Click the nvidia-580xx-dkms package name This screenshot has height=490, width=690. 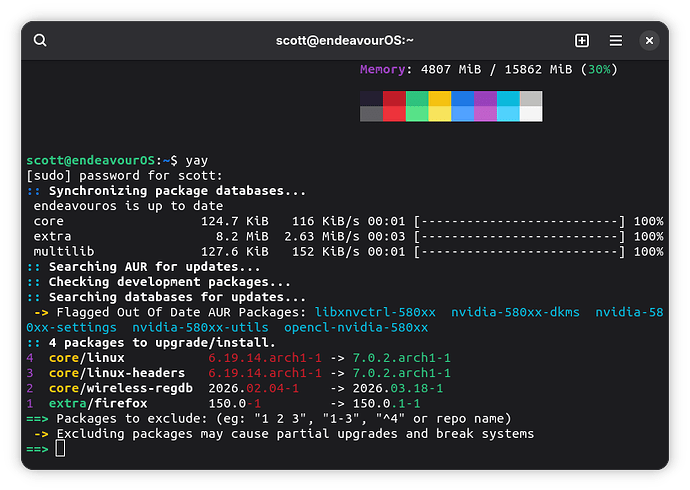tap(515, 312)
